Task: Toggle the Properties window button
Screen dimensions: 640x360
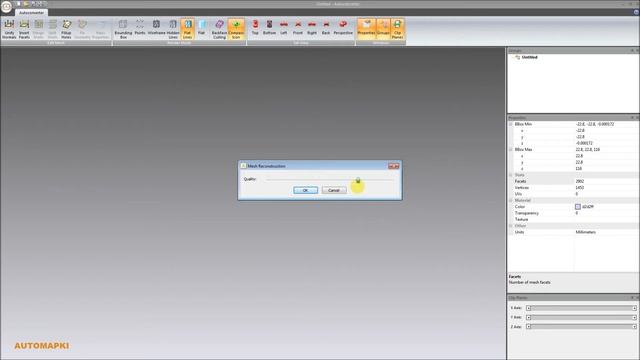Action: coord(366,29)
